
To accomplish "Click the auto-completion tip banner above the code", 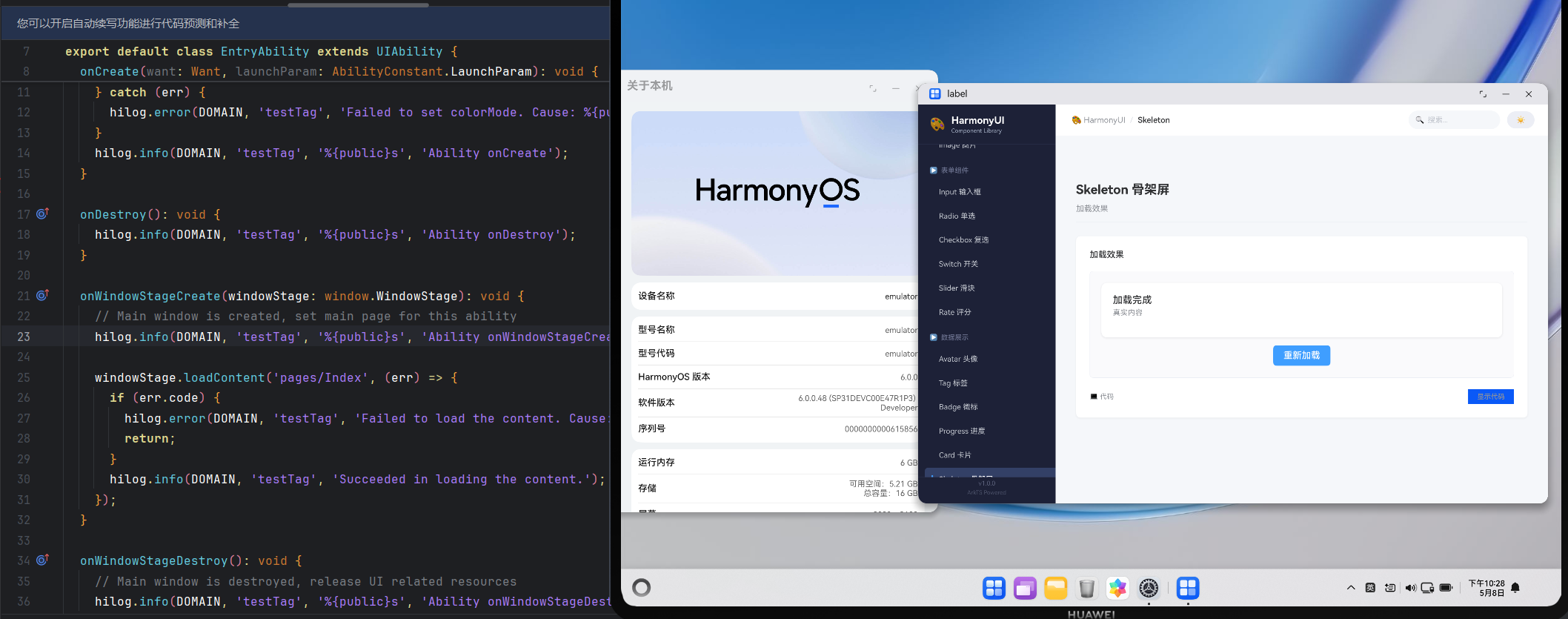I will tap(305, 24).
